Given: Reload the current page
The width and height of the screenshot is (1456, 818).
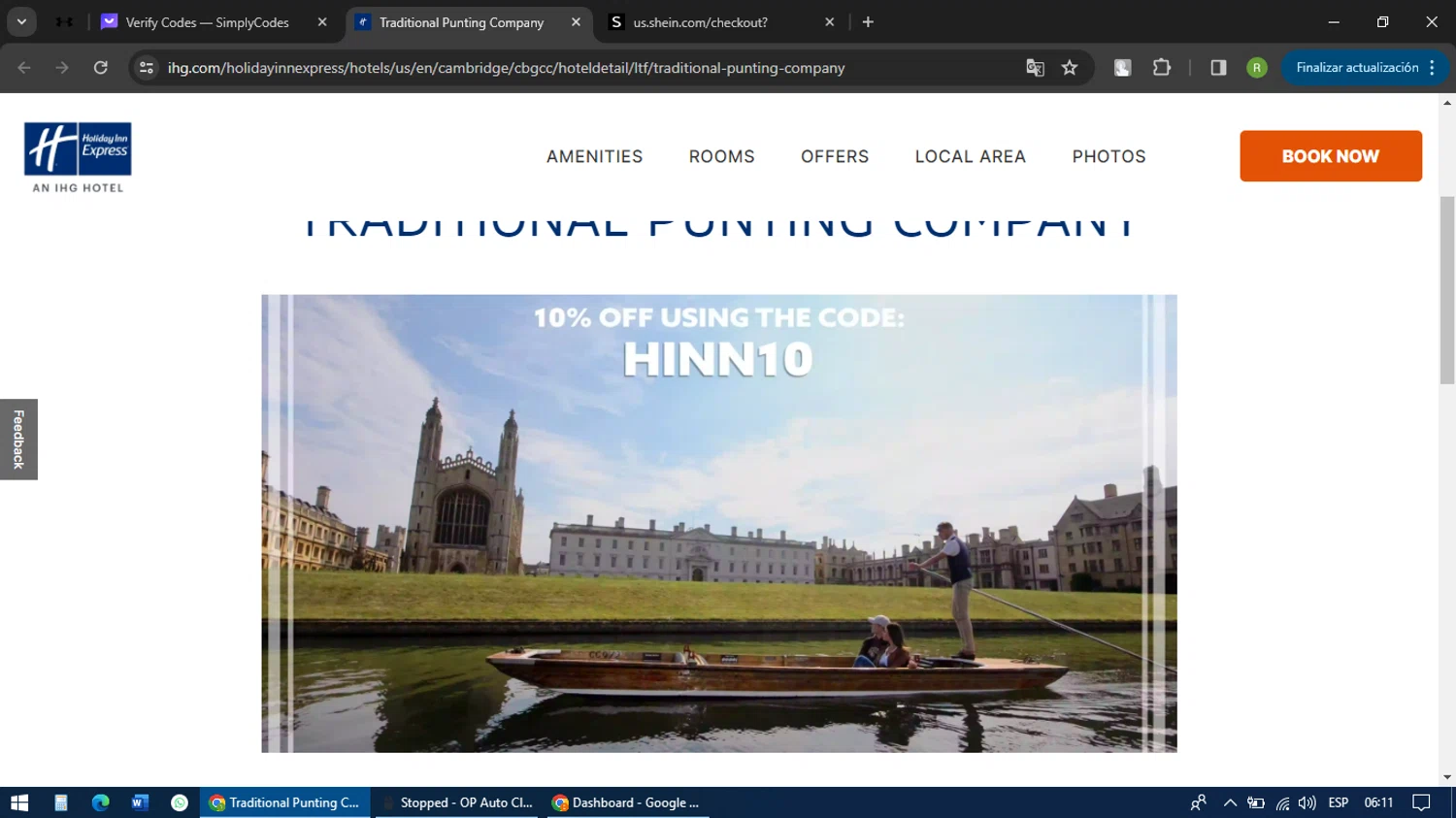Looking at the screenshot, I should coord(101,68).
